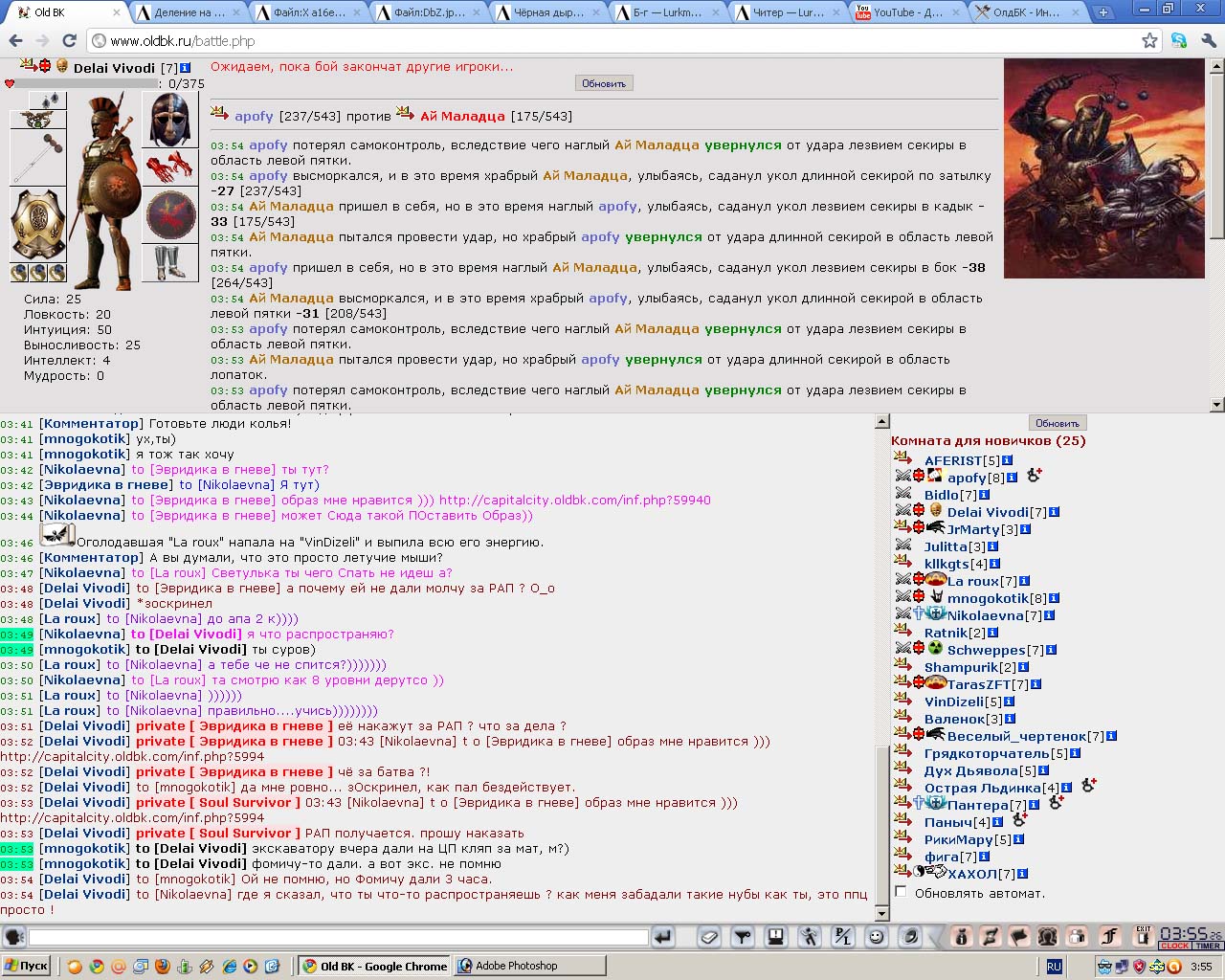Click the room list Обновить button

tap(1058, 423)
